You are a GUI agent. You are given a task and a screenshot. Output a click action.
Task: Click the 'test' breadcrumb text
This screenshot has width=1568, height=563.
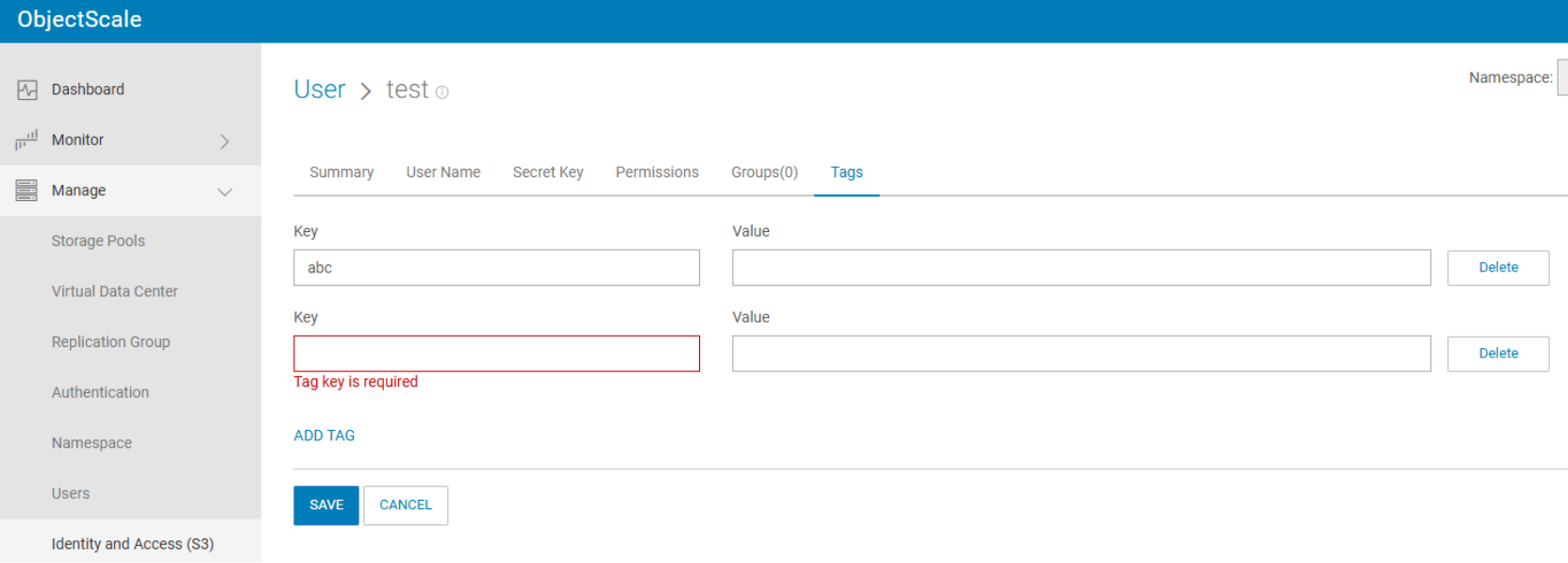pyautogui.click(x=408, y=90)
